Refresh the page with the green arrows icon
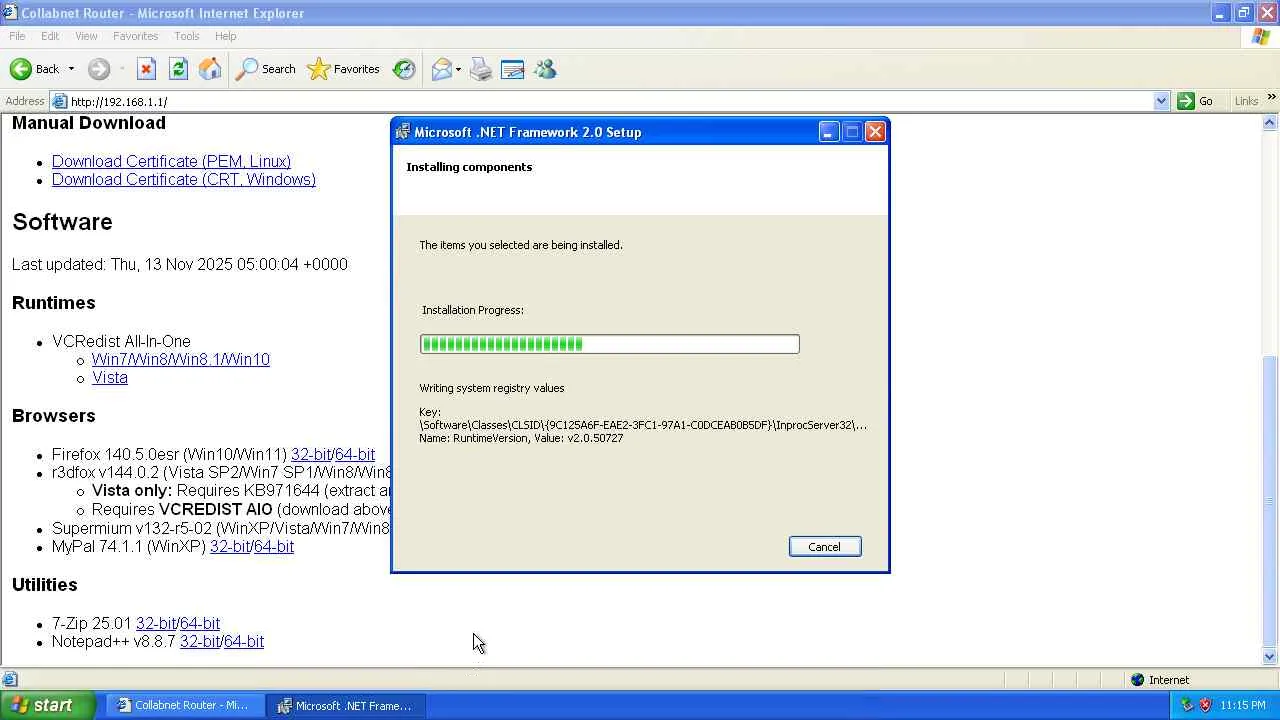The height and width of the screenshot is (720, 1280). click(178, 69)
